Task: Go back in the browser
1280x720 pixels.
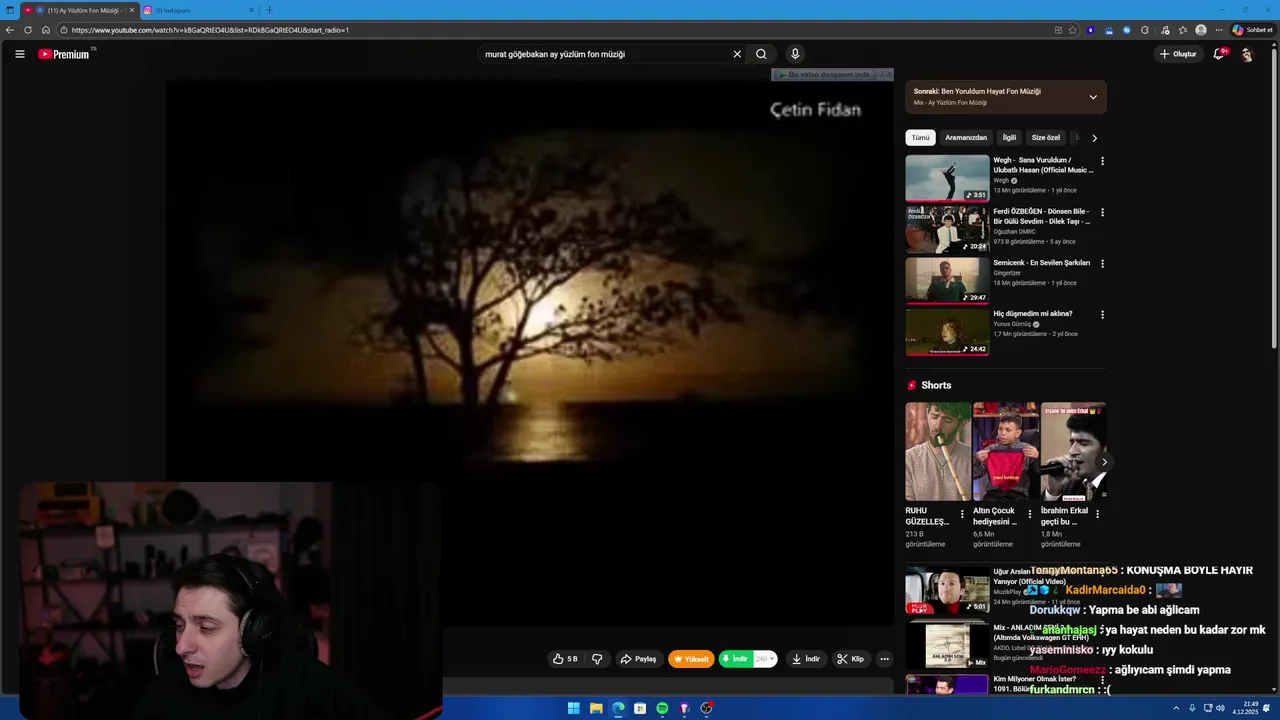Action: (10, 30)
